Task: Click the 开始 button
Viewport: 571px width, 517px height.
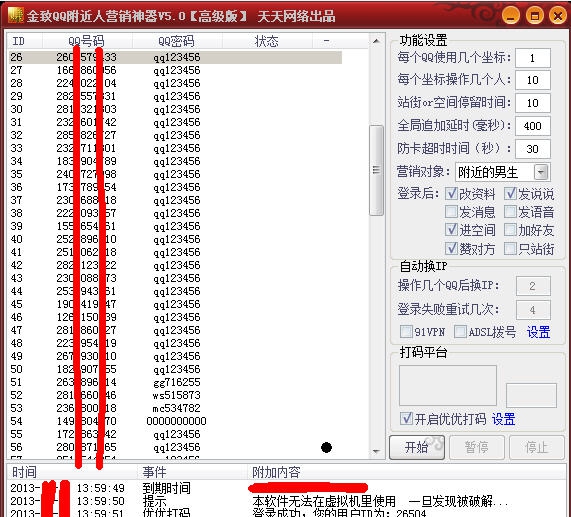Action: click(x=417, y=447)
